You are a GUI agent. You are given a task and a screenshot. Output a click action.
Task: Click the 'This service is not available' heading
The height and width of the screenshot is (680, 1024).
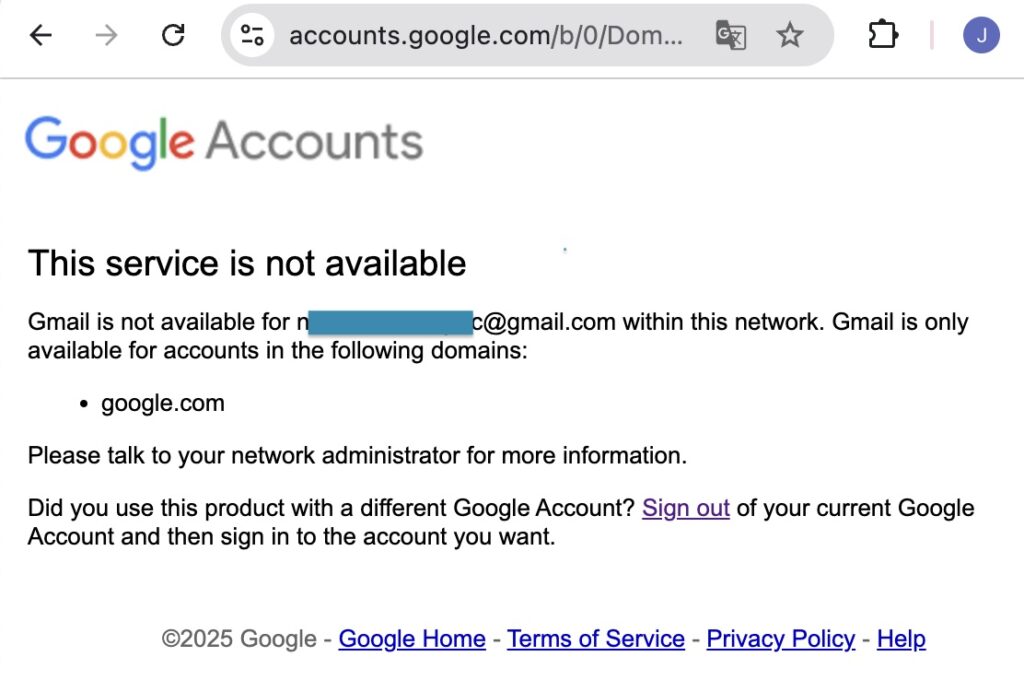(x=247, y=263)
